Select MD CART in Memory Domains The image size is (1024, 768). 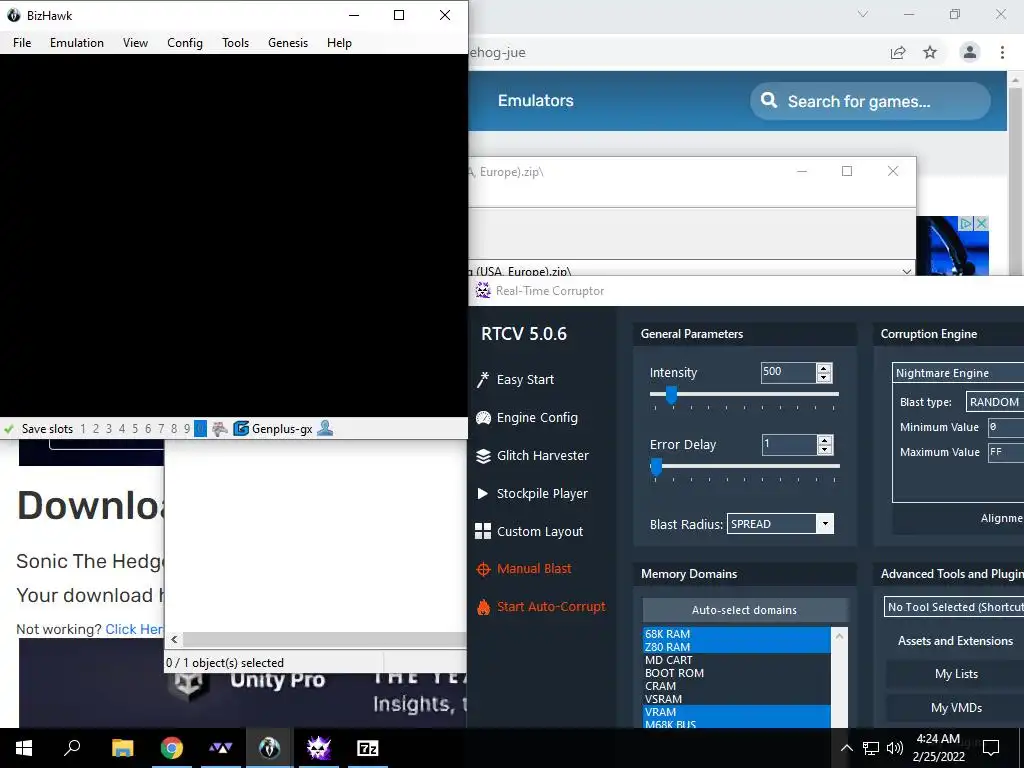click(736, 660)
